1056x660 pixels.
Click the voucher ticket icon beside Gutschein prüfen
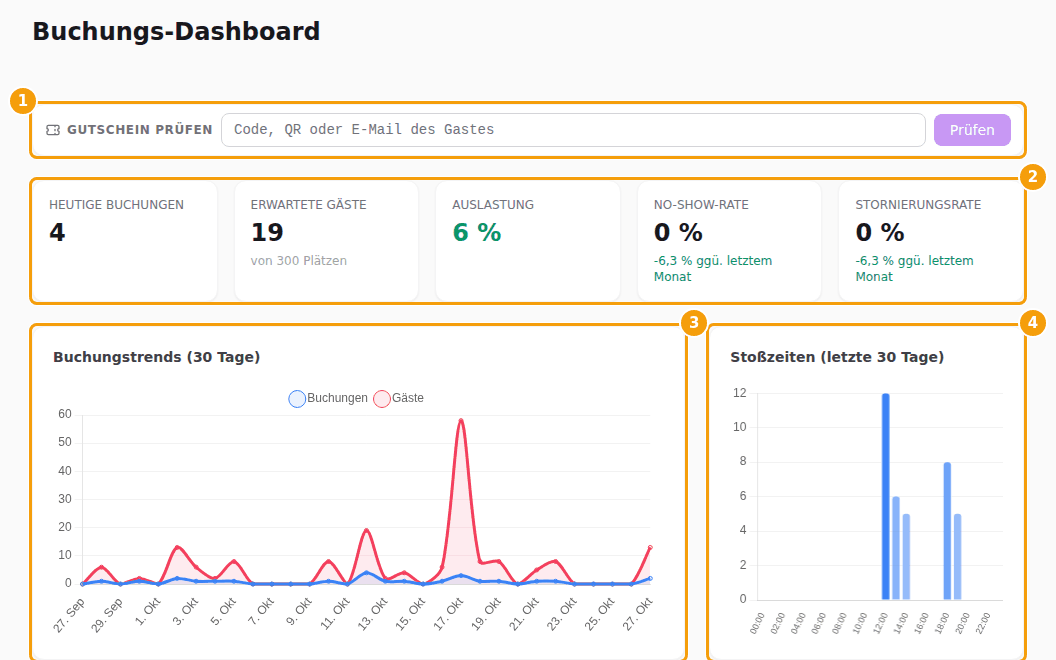click(x=53, y=130)
